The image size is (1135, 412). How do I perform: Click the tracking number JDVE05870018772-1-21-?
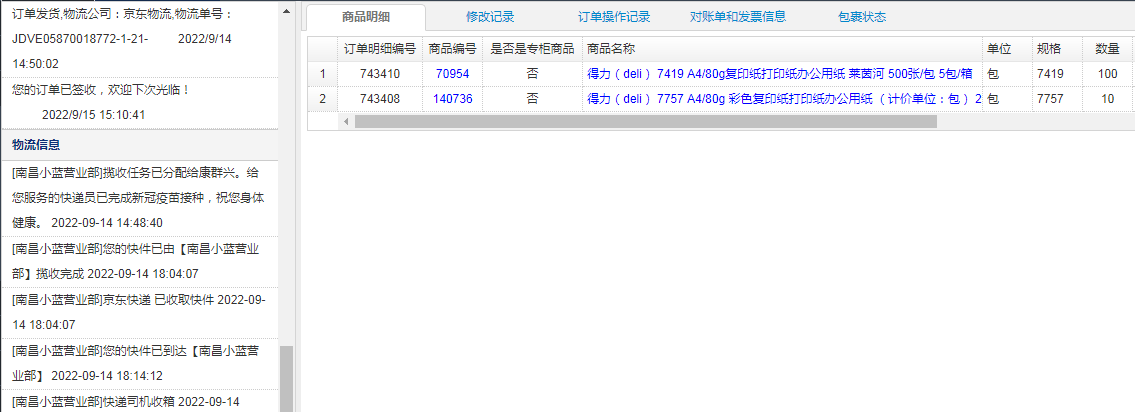tap(80, 38)
